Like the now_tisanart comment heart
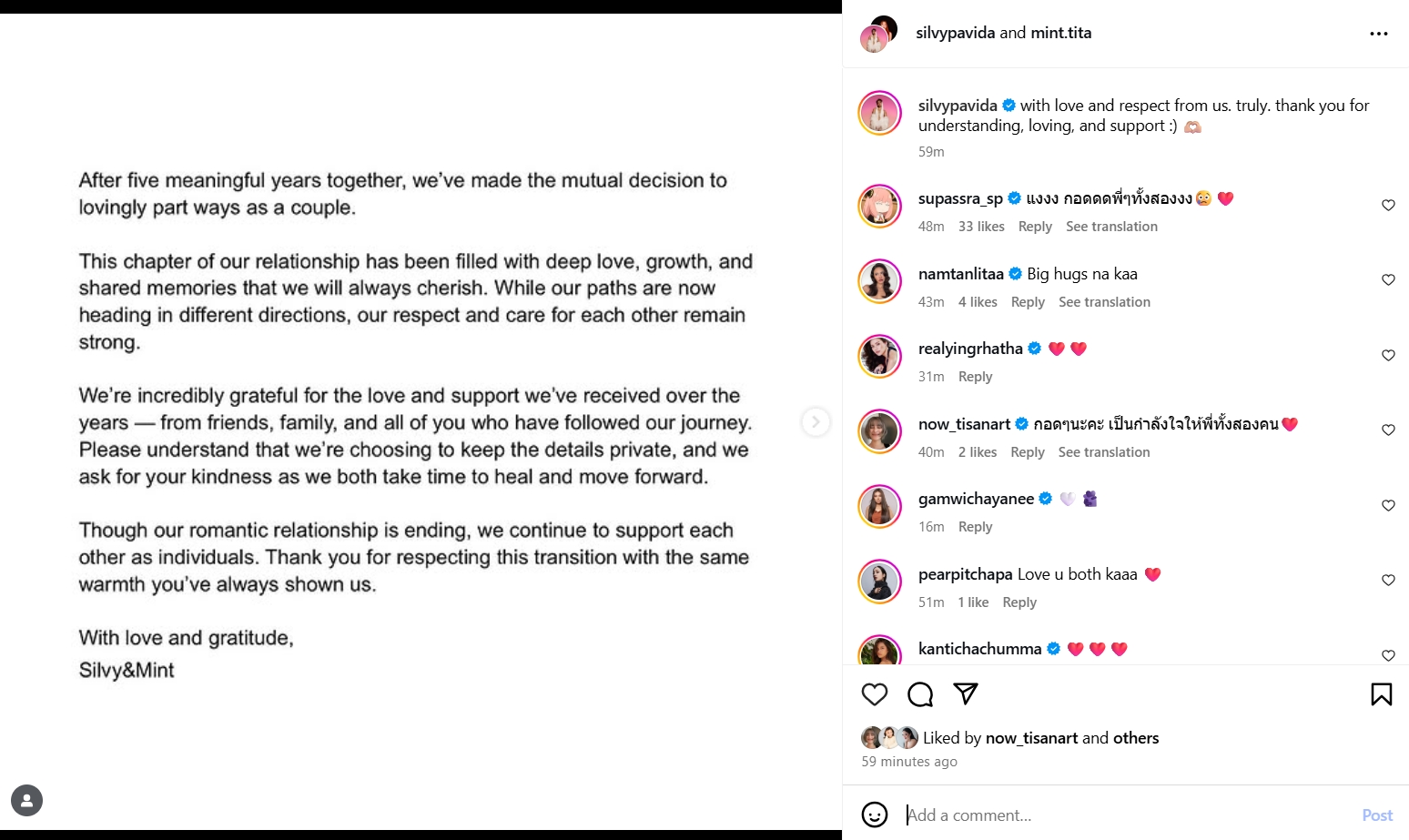1409x840 pixels. [x=1388, y=430]
